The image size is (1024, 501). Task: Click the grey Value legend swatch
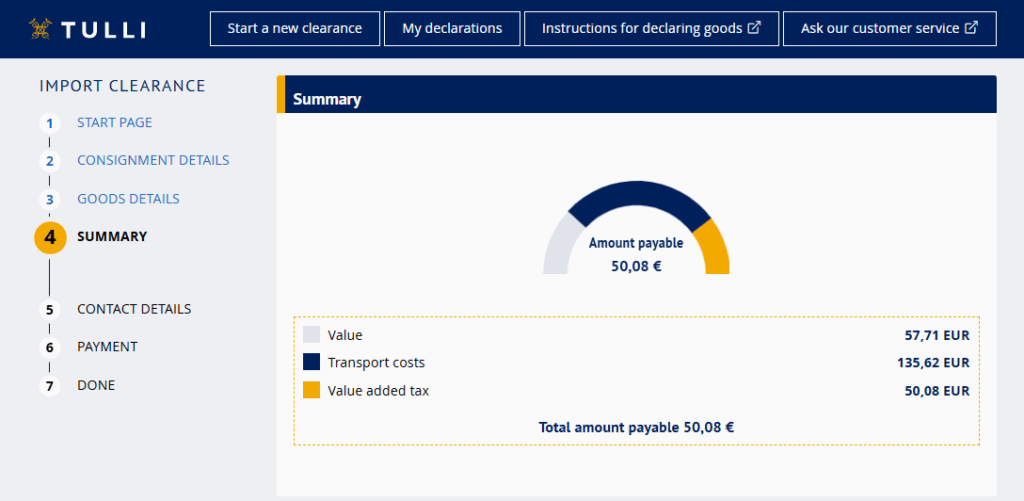[311, 335]
